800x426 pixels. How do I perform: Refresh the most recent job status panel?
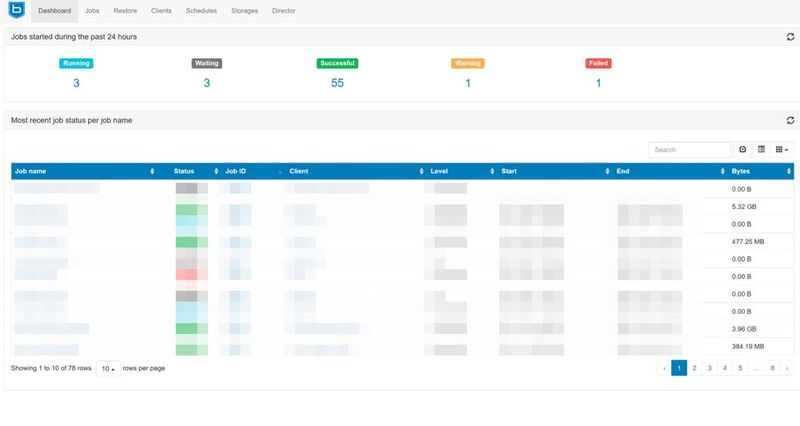[790, 120]
